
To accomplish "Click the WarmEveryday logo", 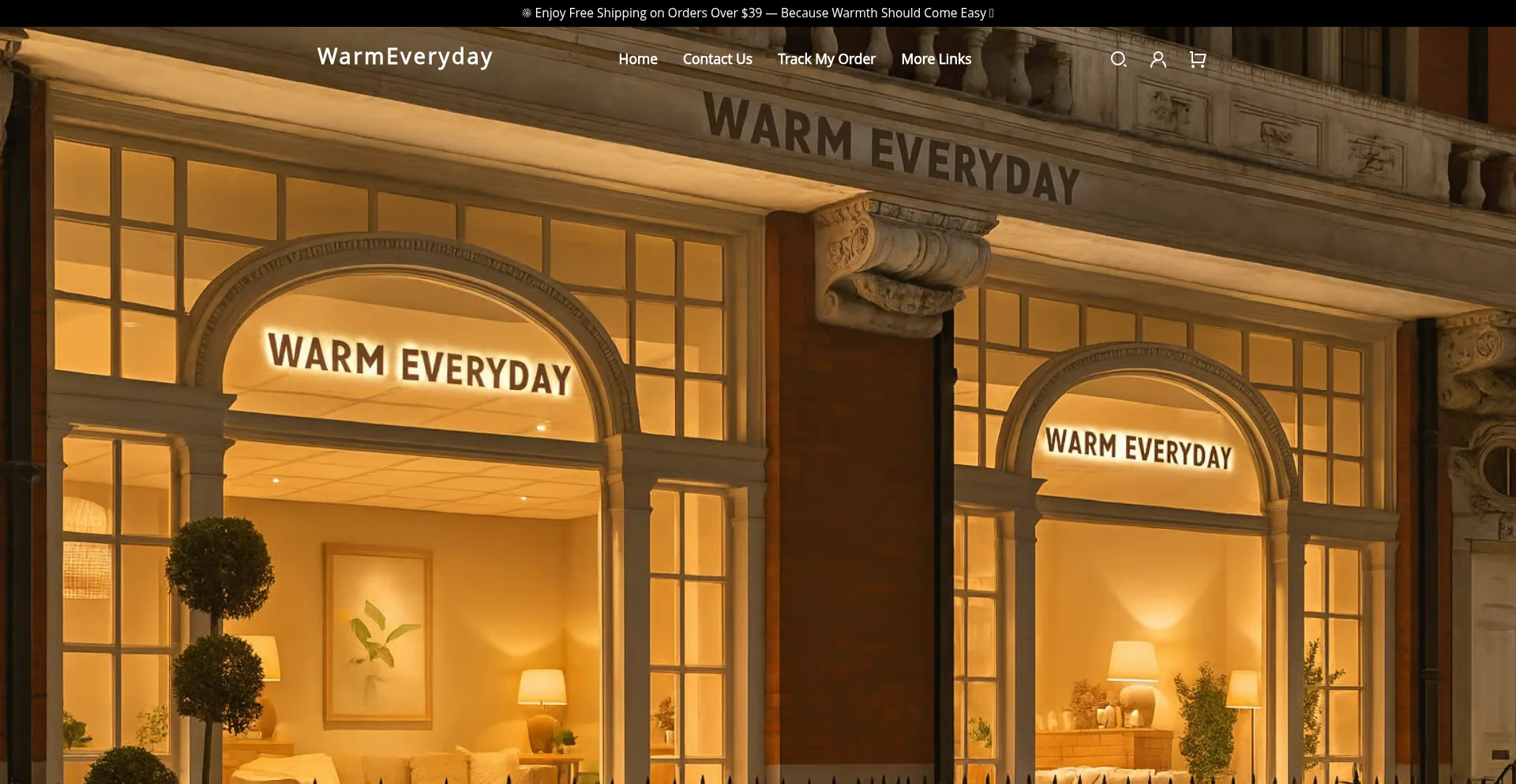I will pyautogui.click(x=404, y=57).
